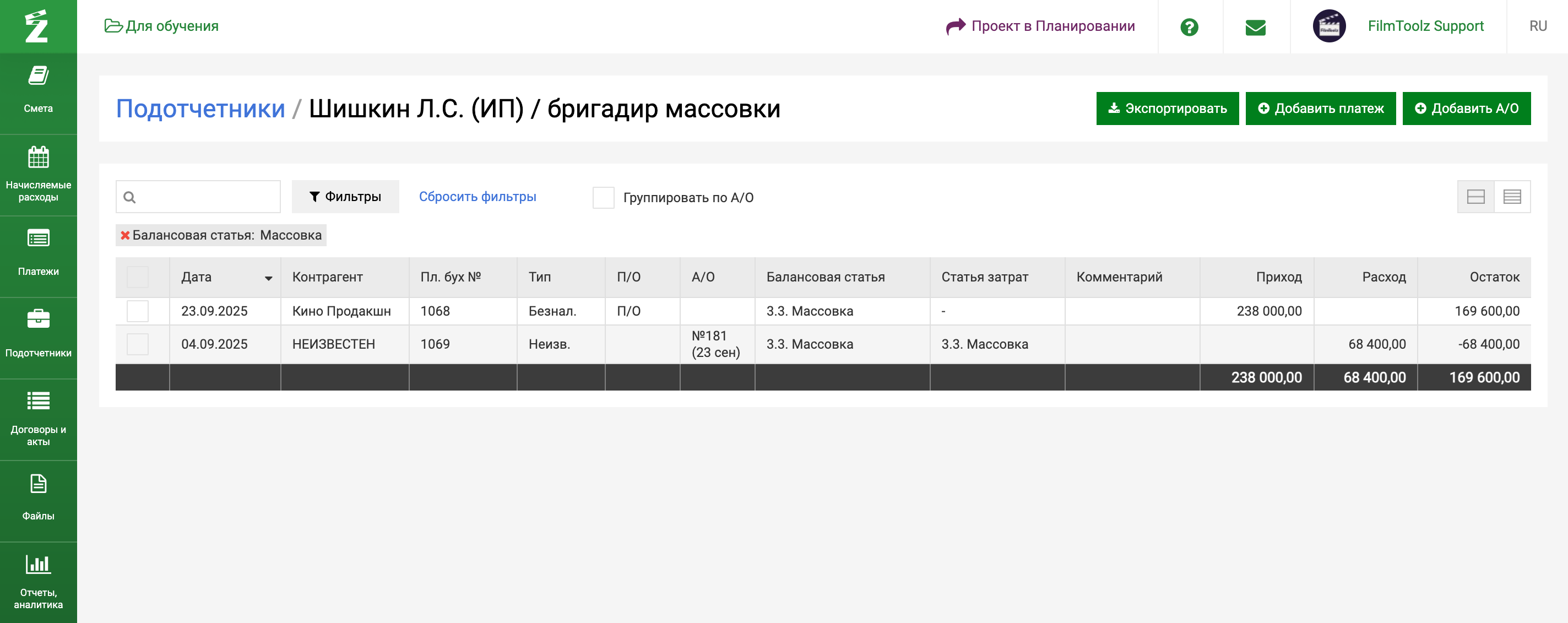Screen dimensions: 1568x623
Task: Remove the Балансовая статья Массовка filter
Action: coord(125,235)
